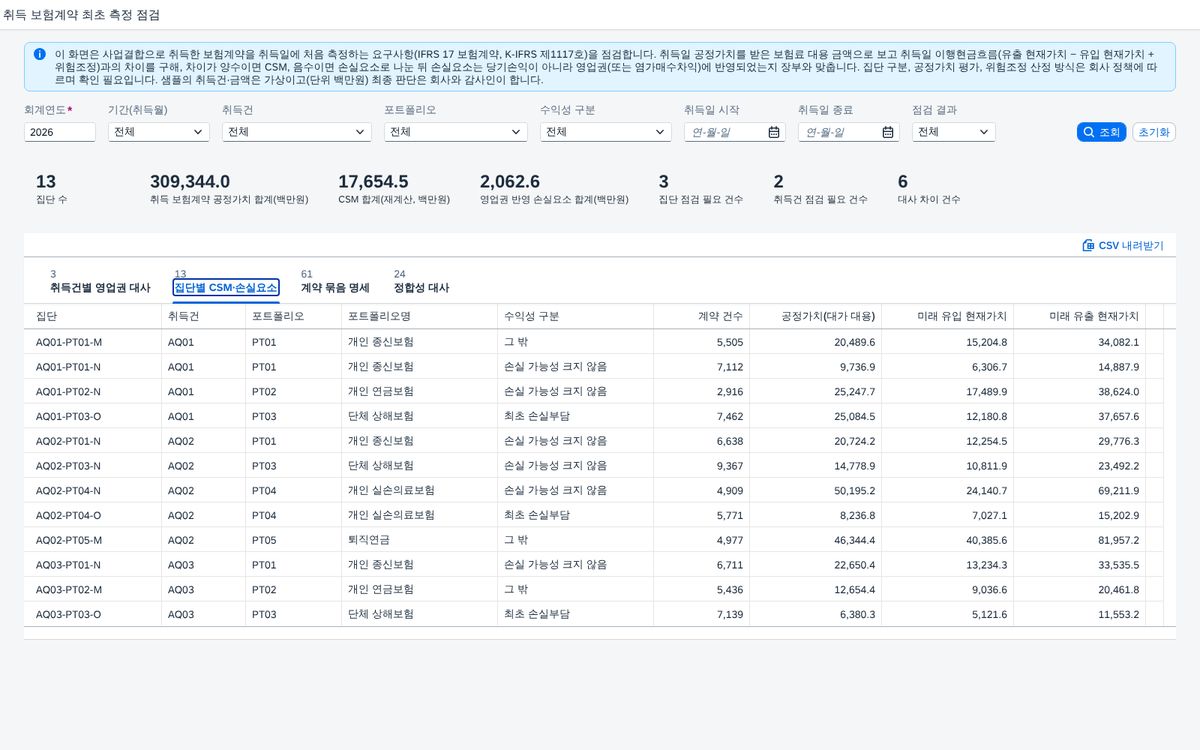Click the magnifier icon on 조회 button

pos(1089,132)
